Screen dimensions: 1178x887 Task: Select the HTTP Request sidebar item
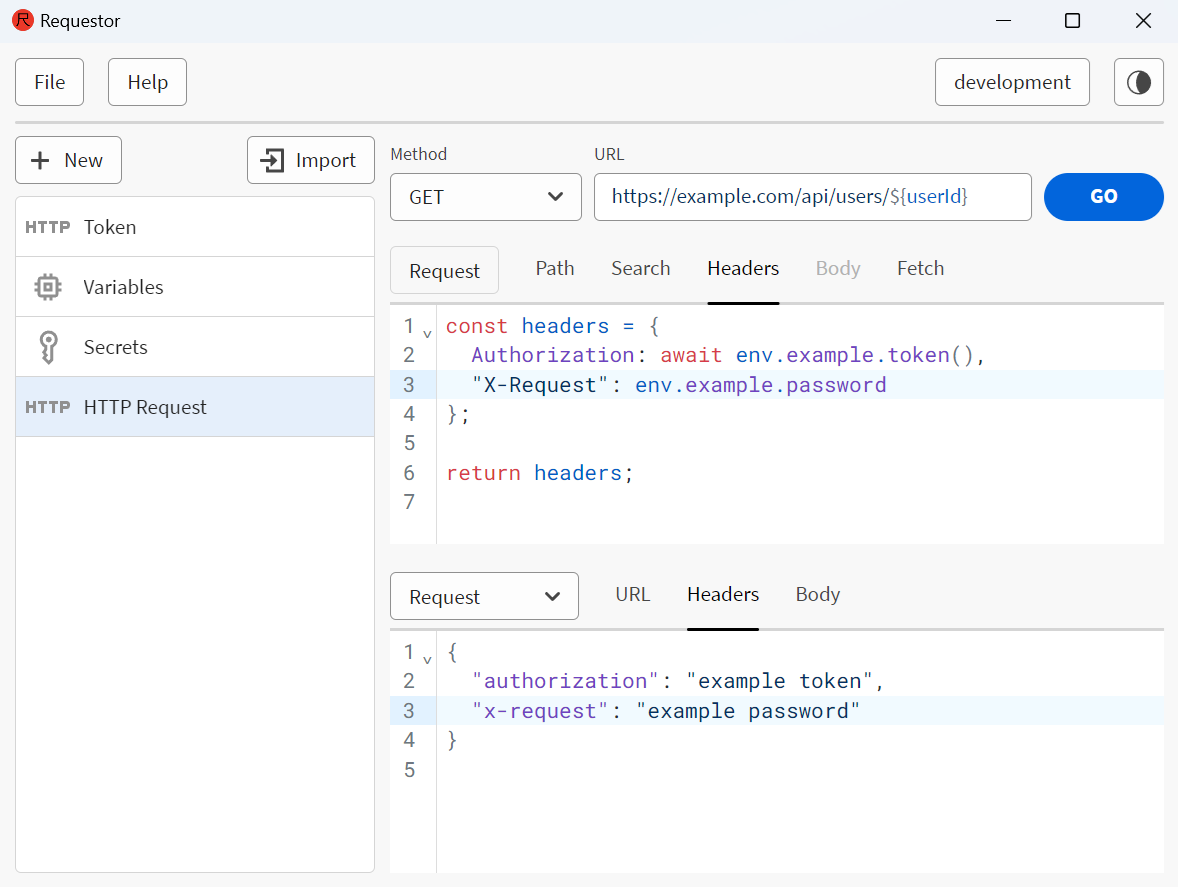[x=145, y=407]
